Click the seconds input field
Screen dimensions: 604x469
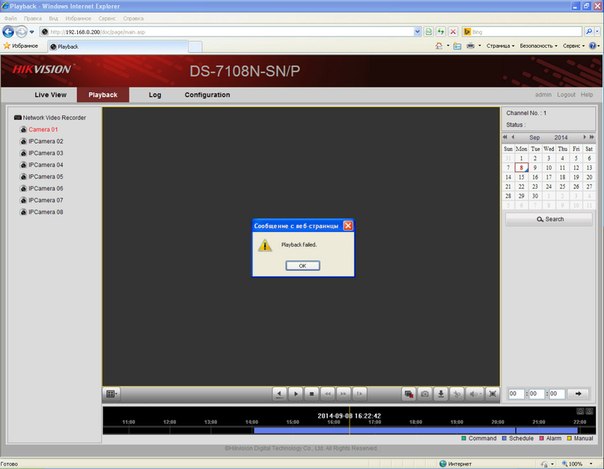(557, 394)
